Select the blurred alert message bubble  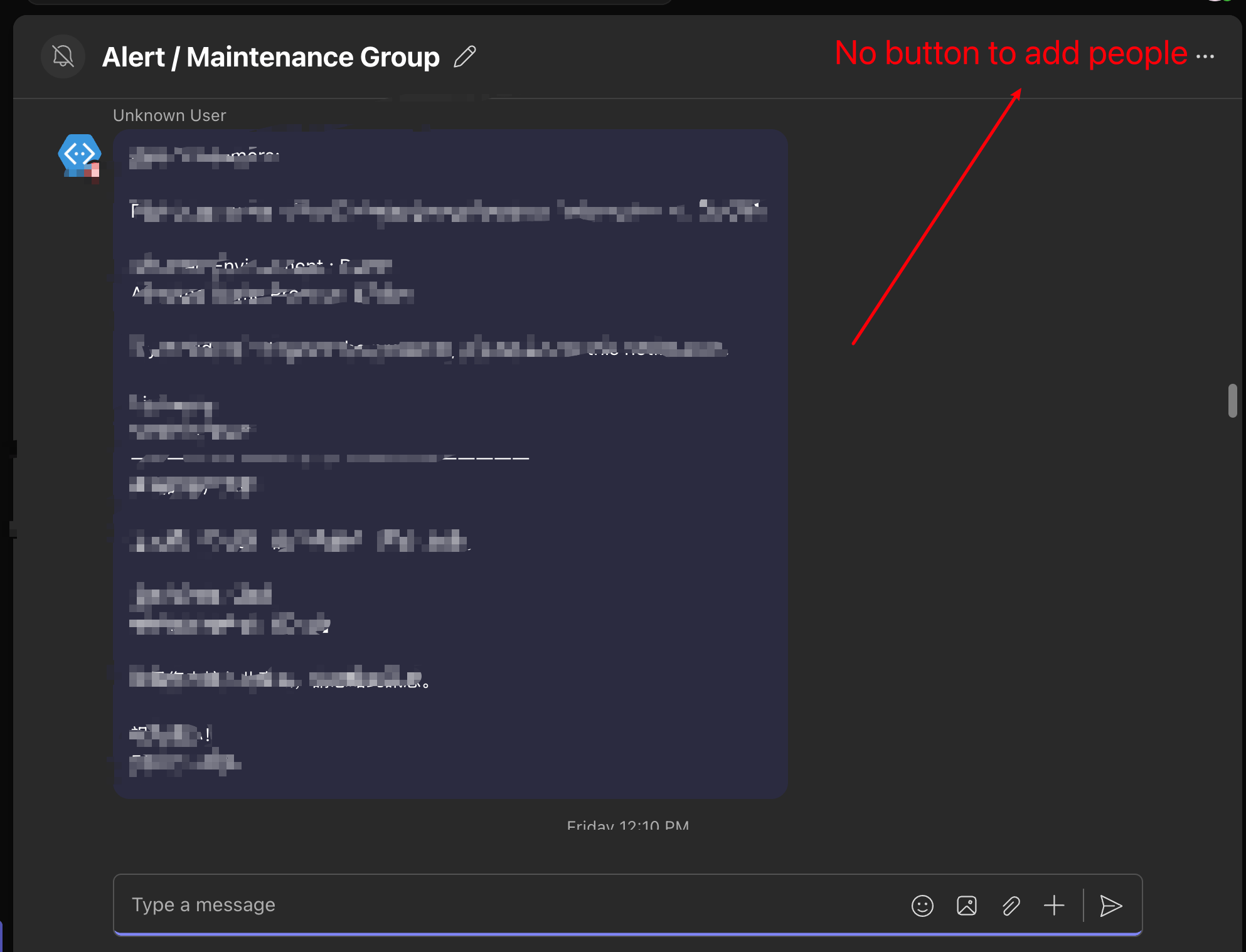tap(450, 464)
